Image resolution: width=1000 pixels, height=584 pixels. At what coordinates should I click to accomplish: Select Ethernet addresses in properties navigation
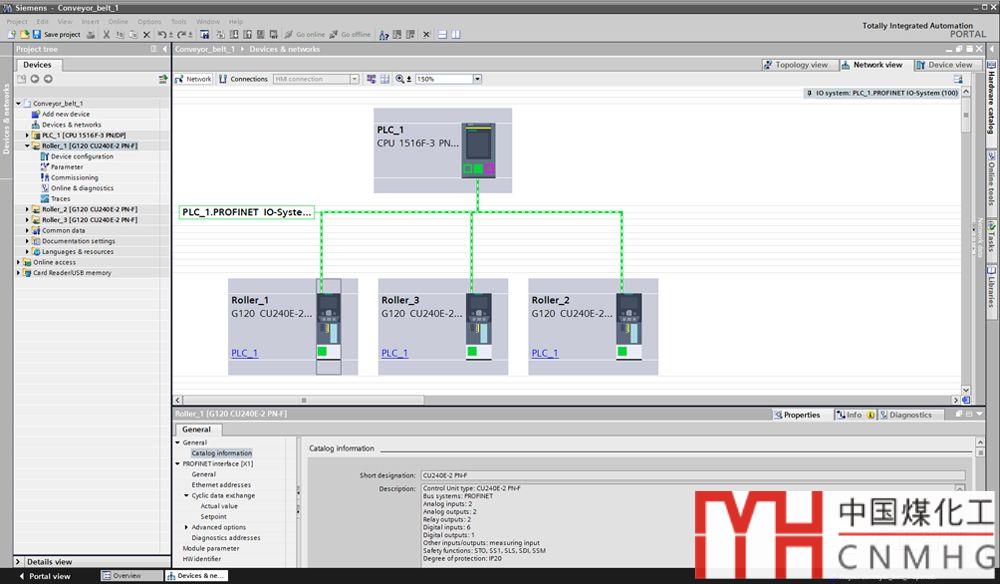[221, 485]
